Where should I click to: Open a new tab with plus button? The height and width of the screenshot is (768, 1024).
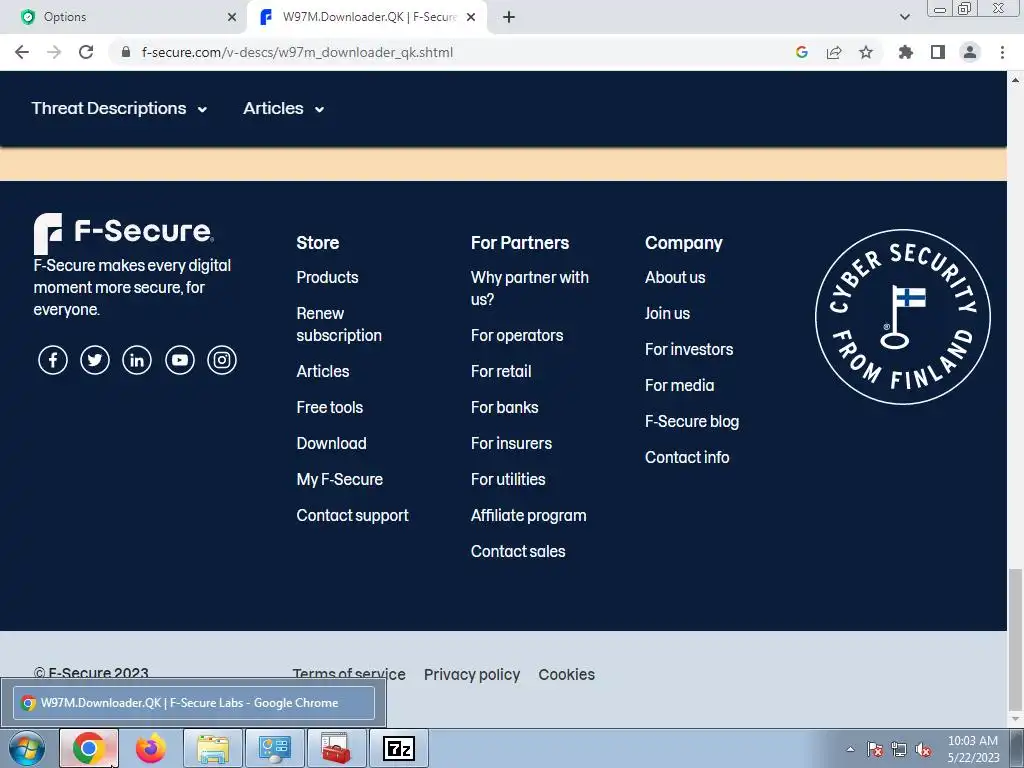coord(509,17)
